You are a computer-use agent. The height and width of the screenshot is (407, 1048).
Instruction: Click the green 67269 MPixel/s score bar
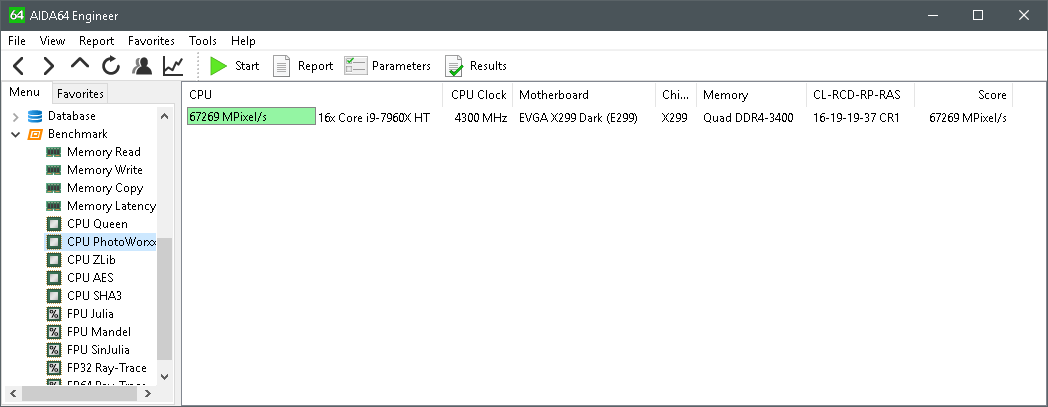tap(251, 117)
